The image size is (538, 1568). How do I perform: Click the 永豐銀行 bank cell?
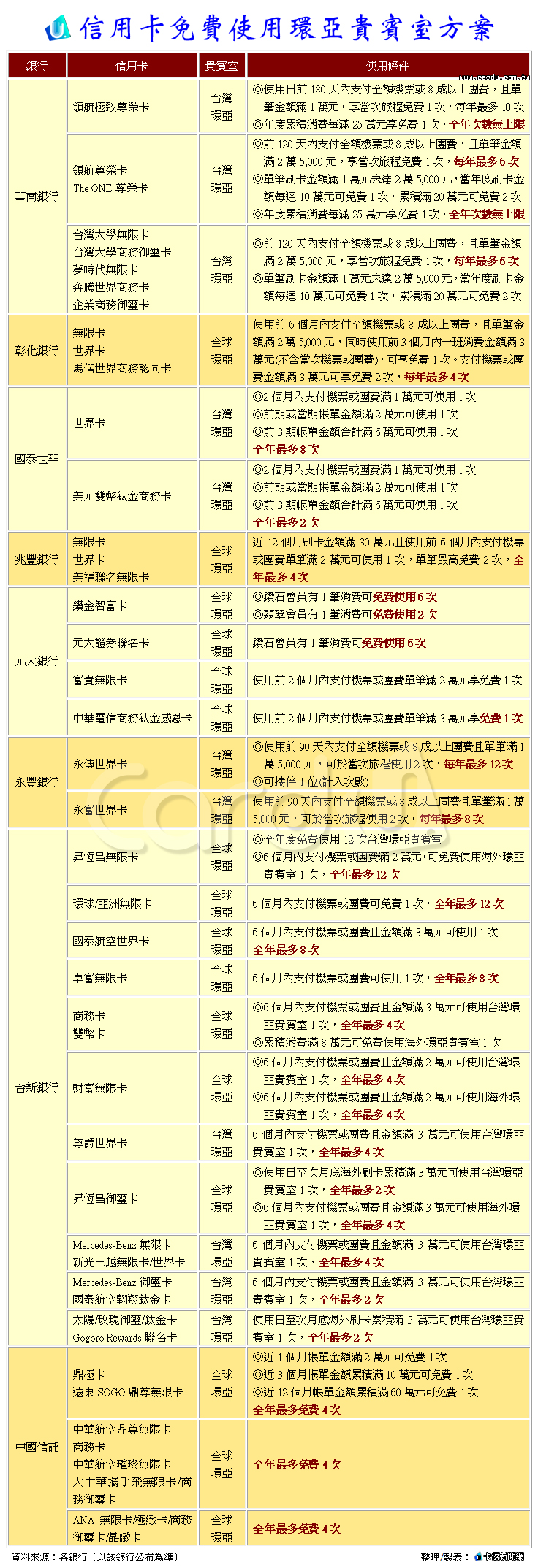point(37,782)
